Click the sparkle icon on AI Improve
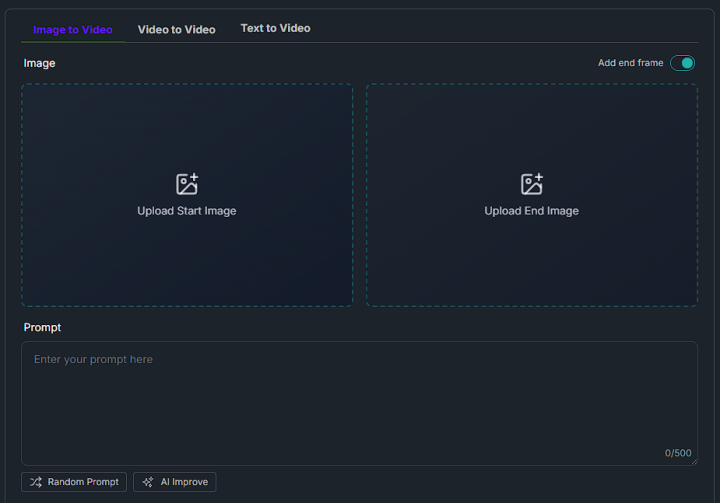The height and width of the screenshot is (503, 720). pyautogui.click(x=148, y=482)
